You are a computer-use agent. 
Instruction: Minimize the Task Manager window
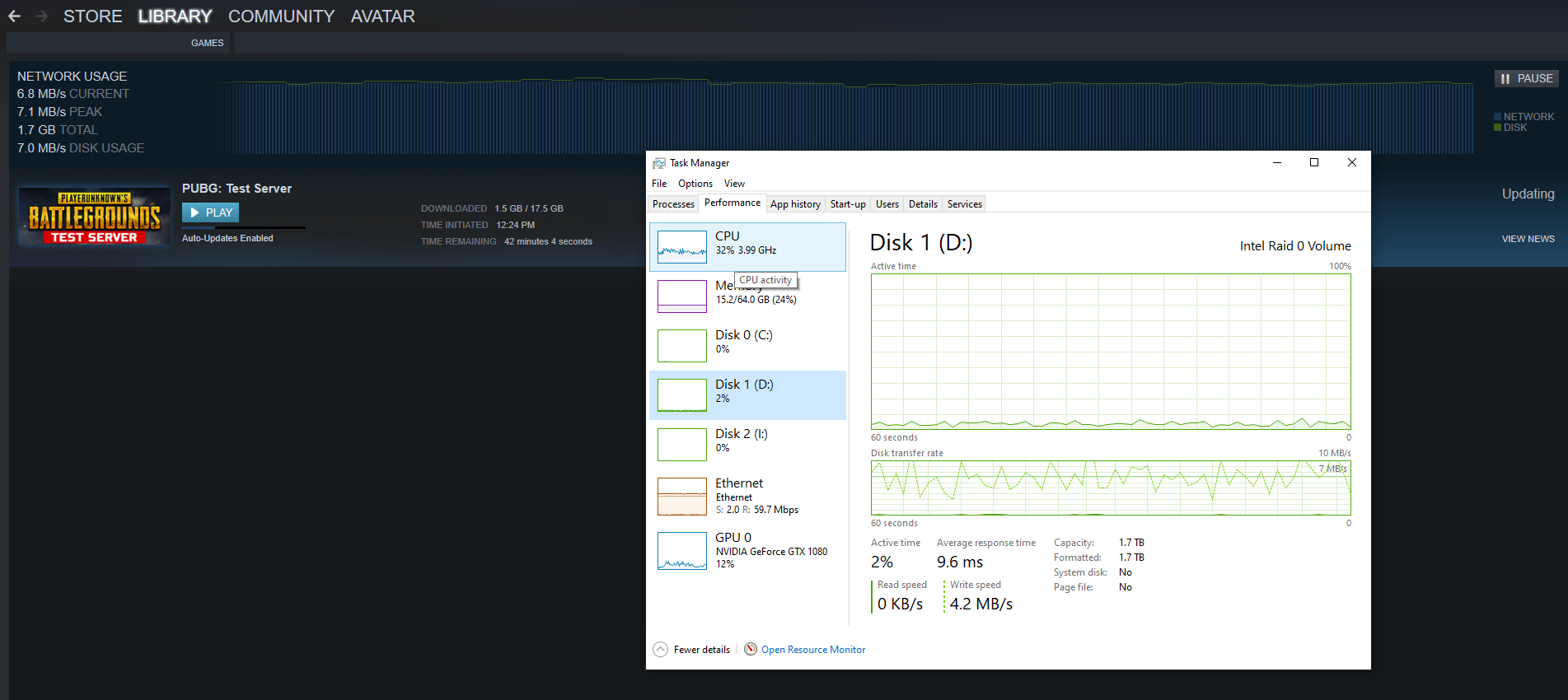point(1277,162)
